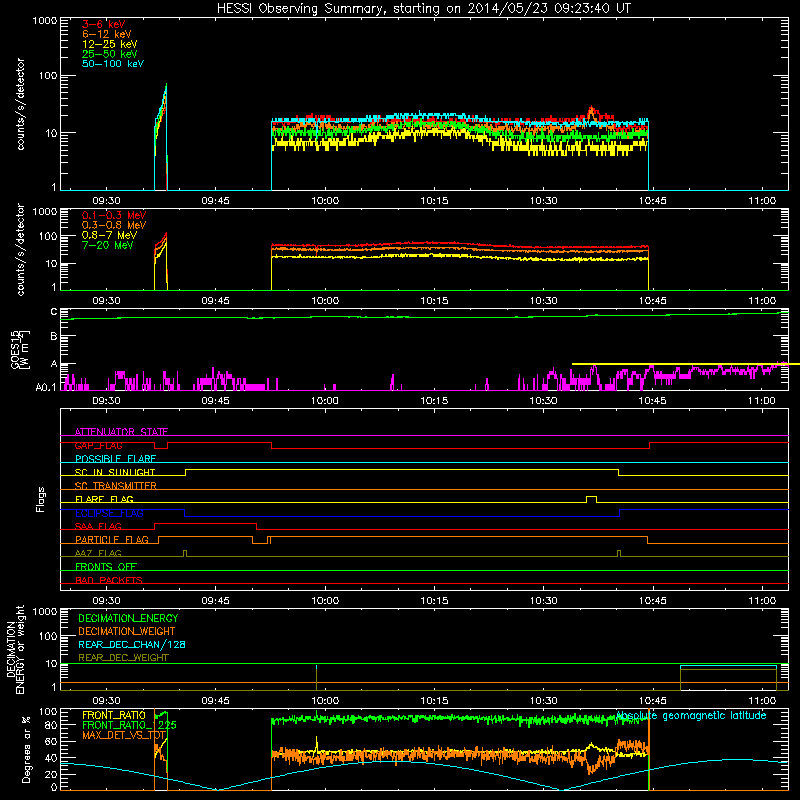Click the 7-20 MeV legend label
This screenshot has width=800, height=800.
[x=107, y=245]
